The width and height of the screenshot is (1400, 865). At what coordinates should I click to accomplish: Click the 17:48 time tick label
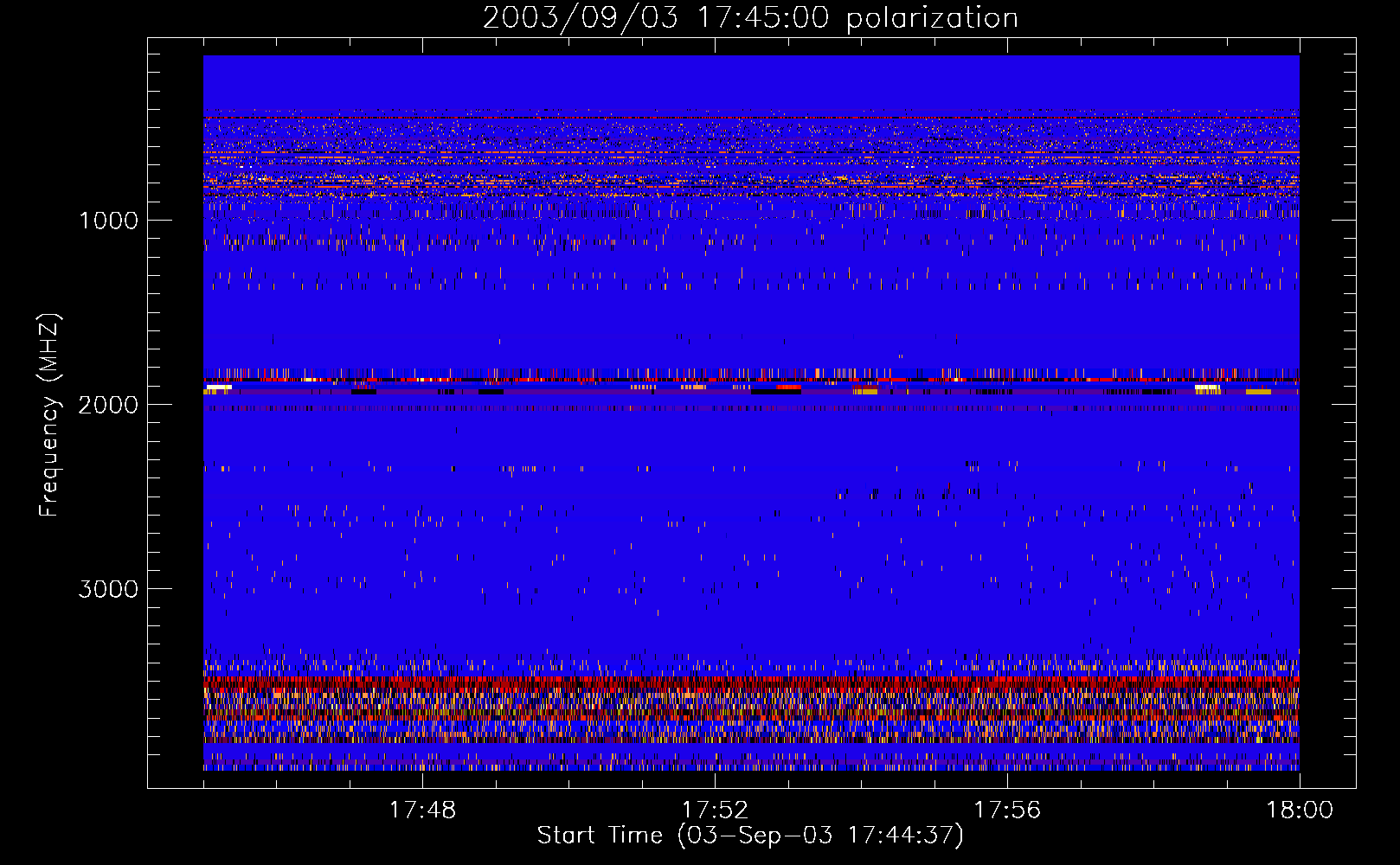tap(422, 811)
